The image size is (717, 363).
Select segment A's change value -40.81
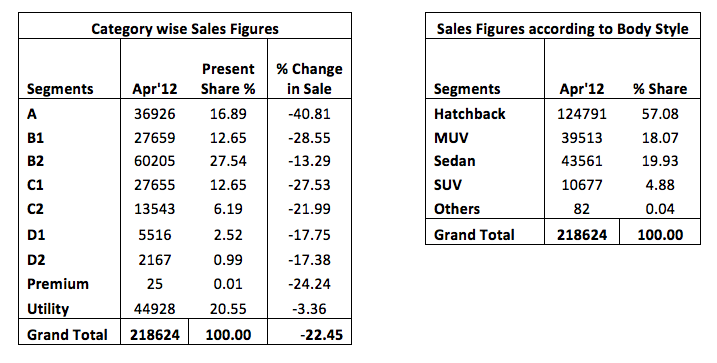[309, 114]
